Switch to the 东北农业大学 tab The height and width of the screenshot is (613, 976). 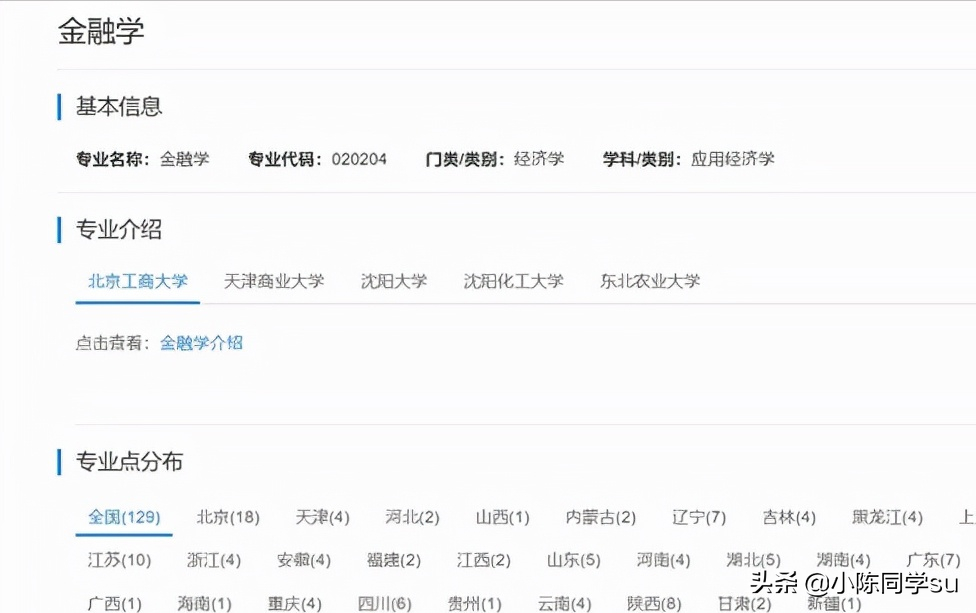pyautogui.click(x=650, y=281)
